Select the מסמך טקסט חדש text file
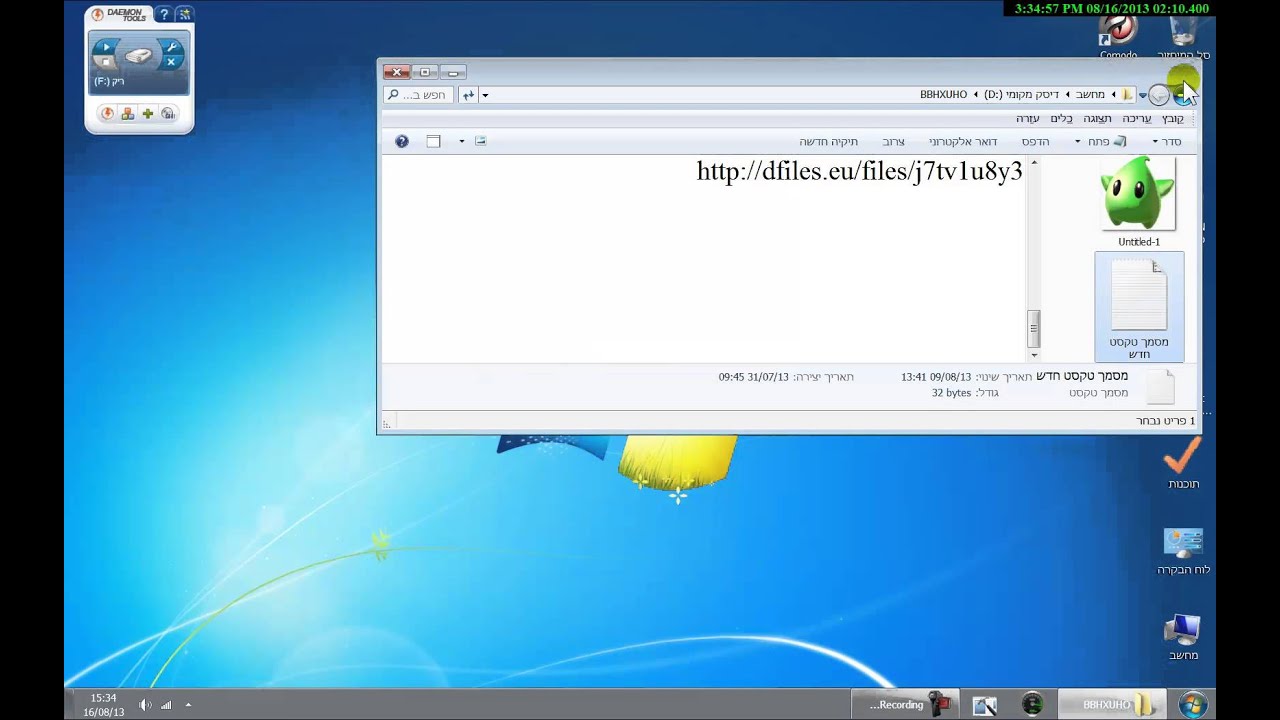 1139,306
